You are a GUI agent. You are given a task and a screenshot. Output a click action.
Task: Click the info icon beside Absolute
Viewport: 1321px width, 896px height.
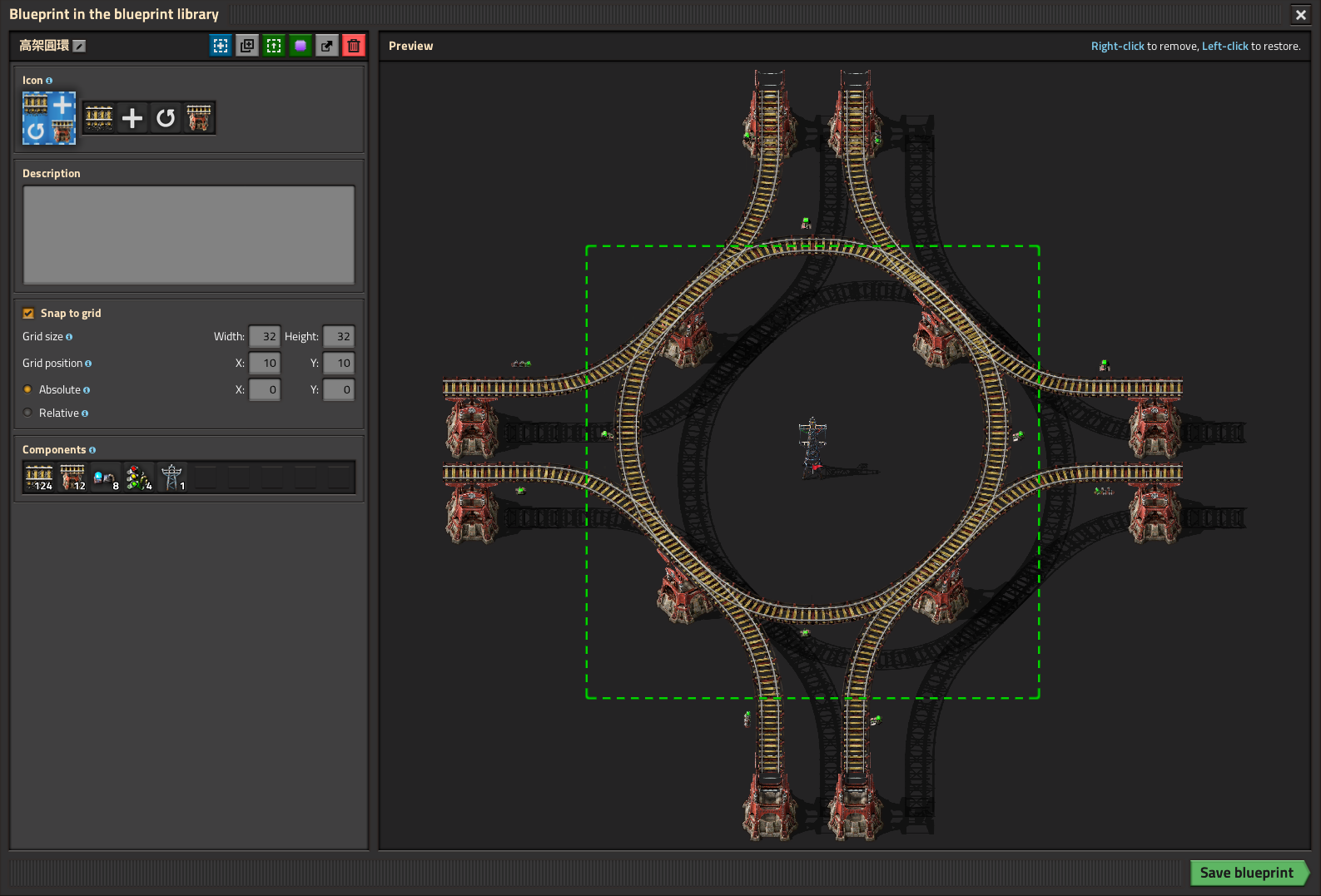point(87,390)
